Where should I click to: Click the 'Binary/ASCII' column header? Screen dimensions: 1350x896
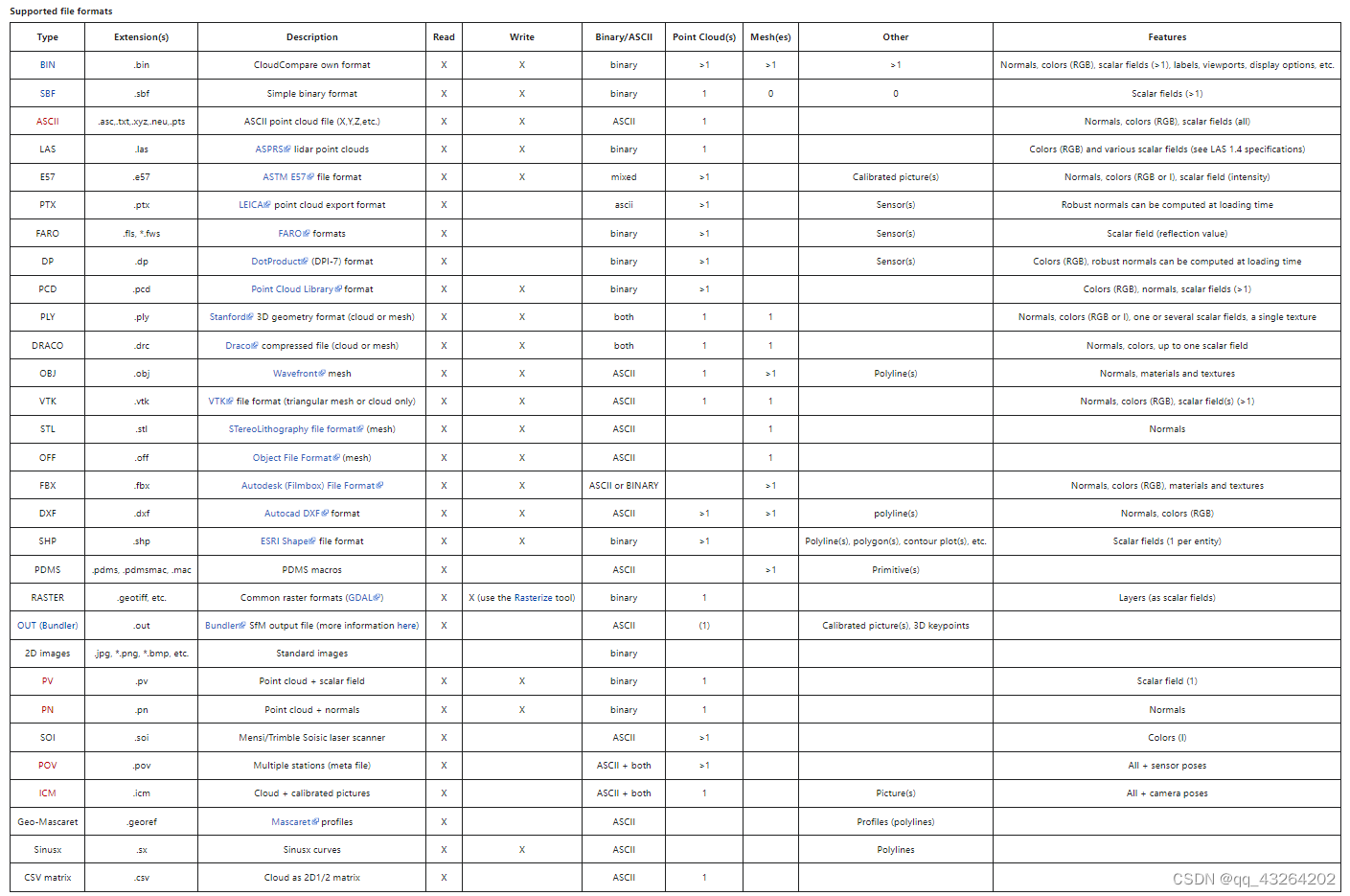(624, 37)
